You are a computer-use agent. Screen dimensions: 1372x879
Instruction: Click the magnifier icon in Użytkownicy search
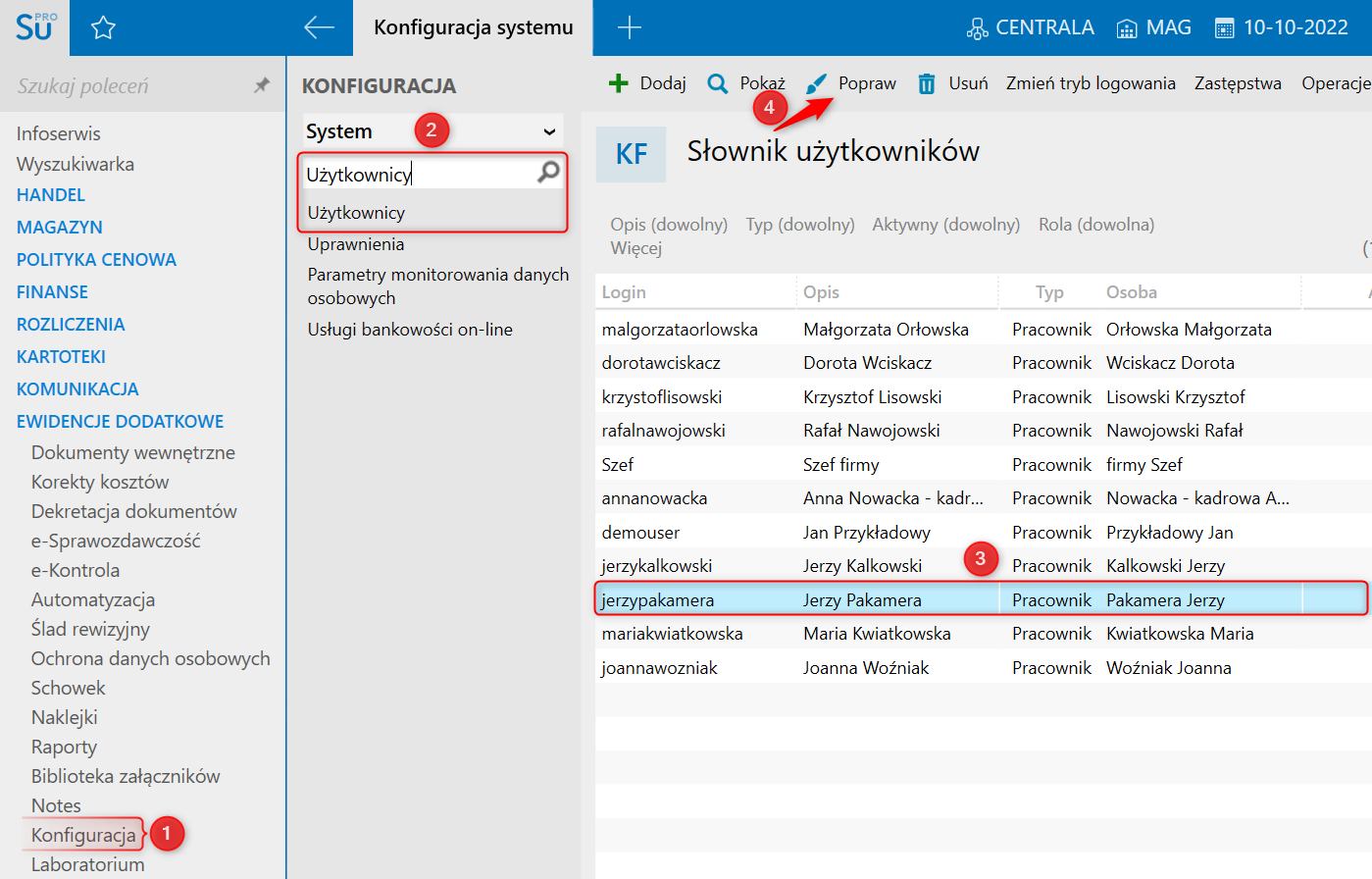tap(548, 173)
